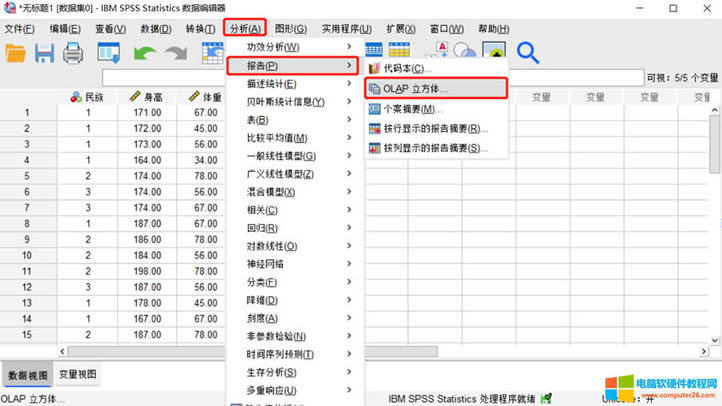
Task: Click the save floppy disk icon
Action: coord(44,53)
